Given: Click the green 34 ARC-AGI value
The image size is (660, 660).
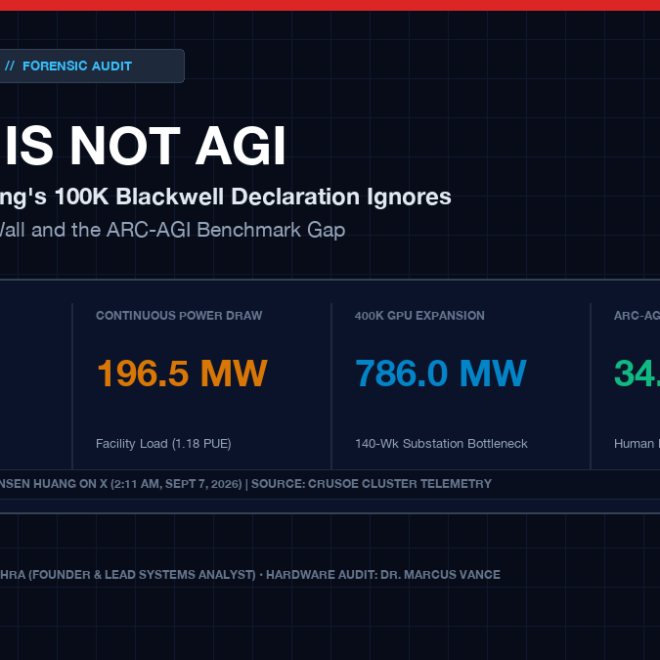Looking at the screenshot, I should click(x=637, y=373).
